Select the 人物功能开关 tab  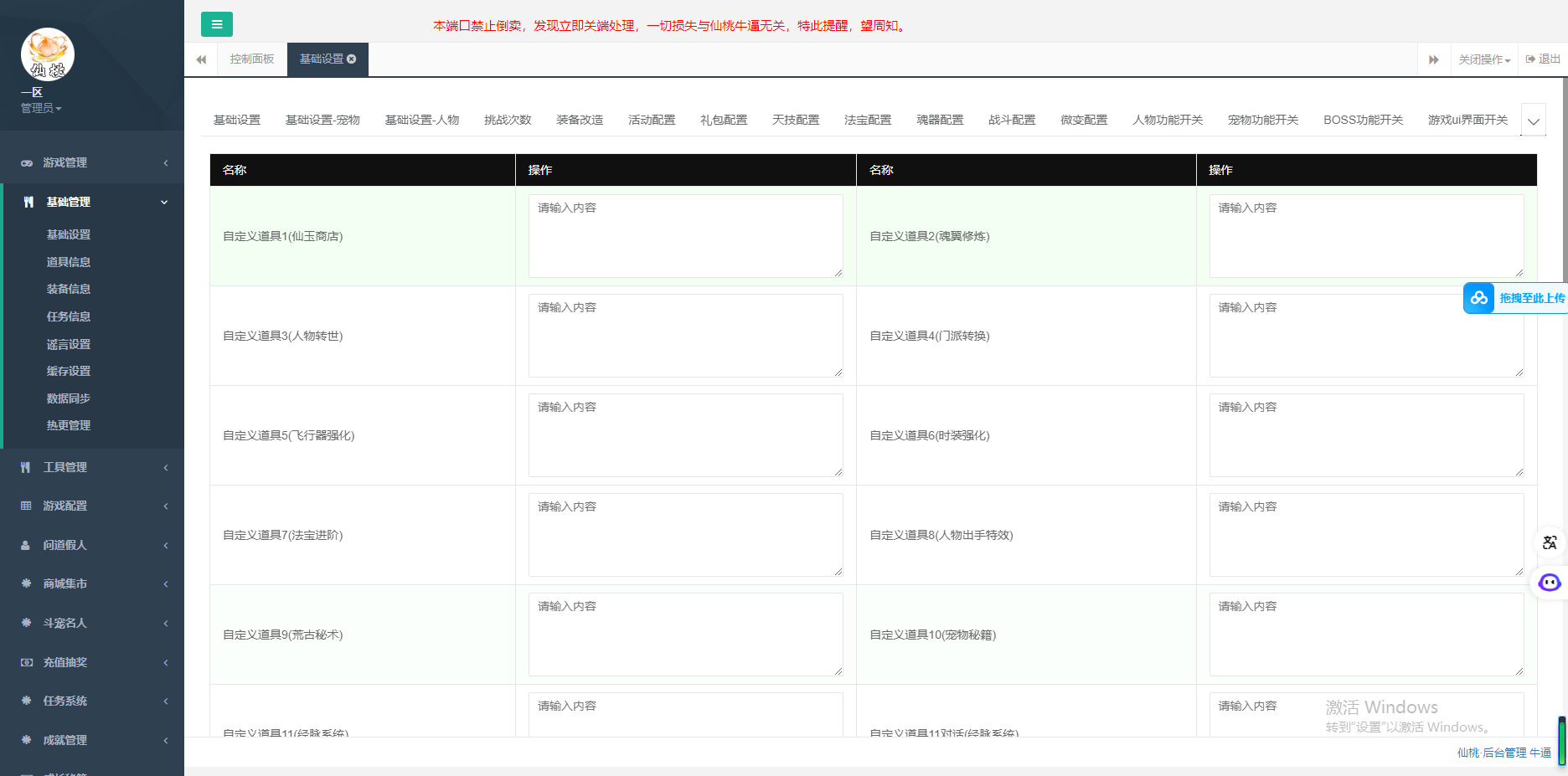(x=1168, y=120)
